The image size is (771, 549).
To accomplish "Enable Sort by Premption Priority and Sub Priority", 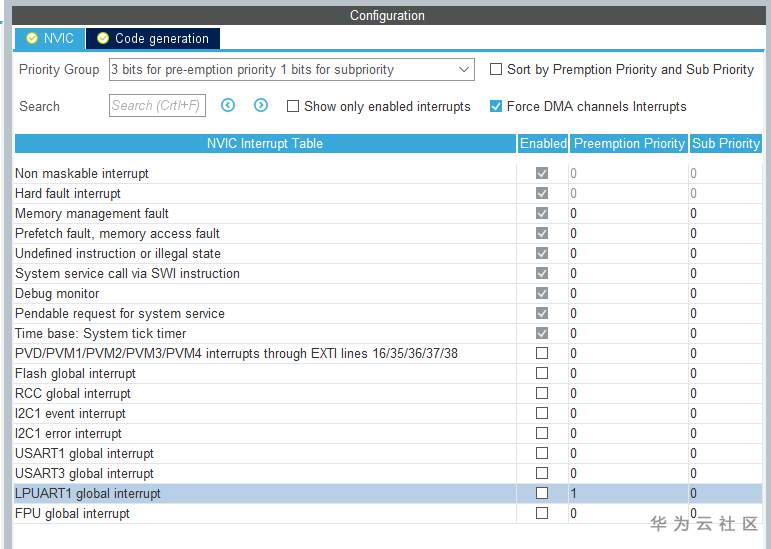I will (496, 69).
